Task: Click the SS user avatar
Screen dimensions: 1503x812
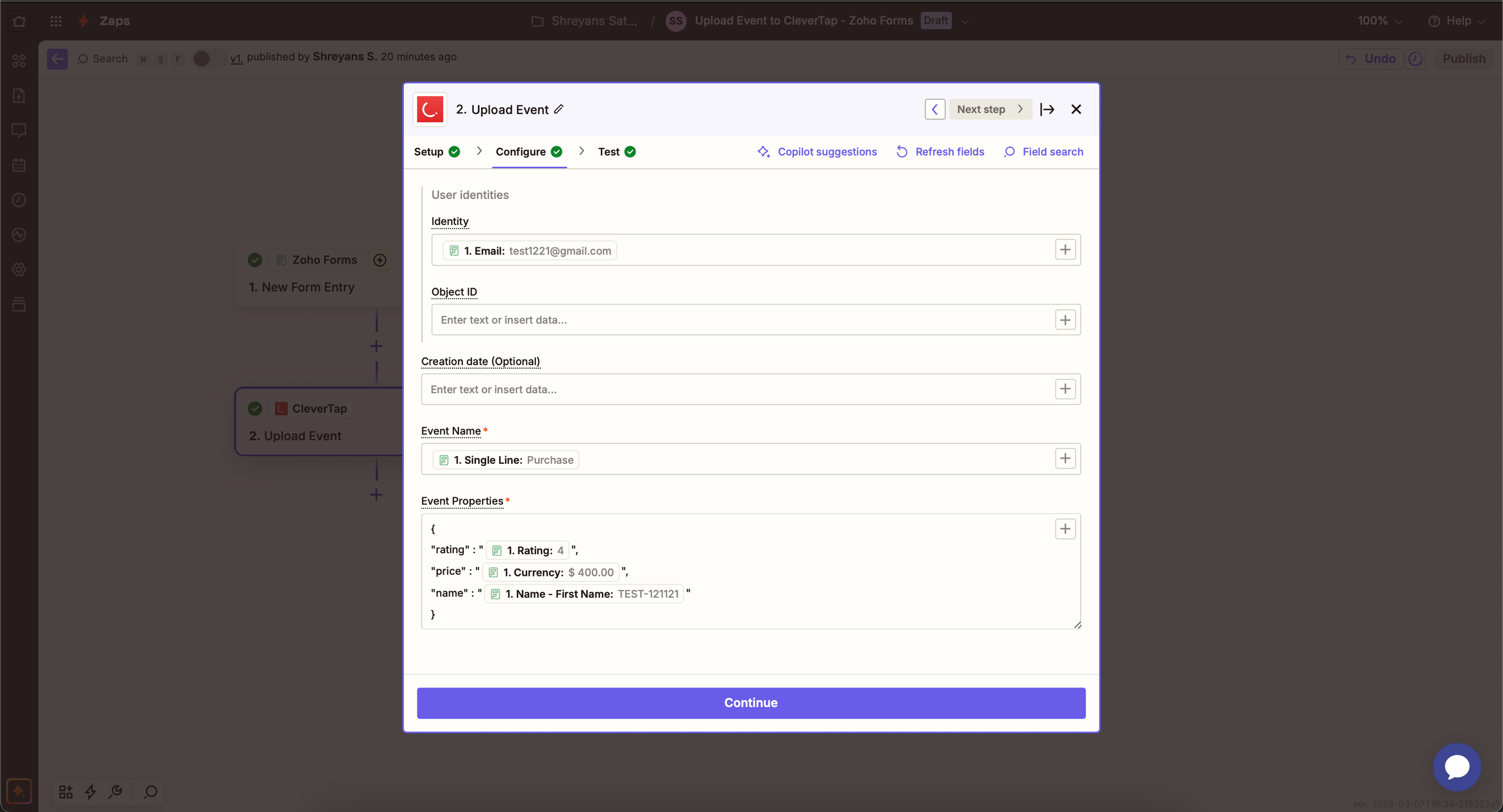Action: 676,21
